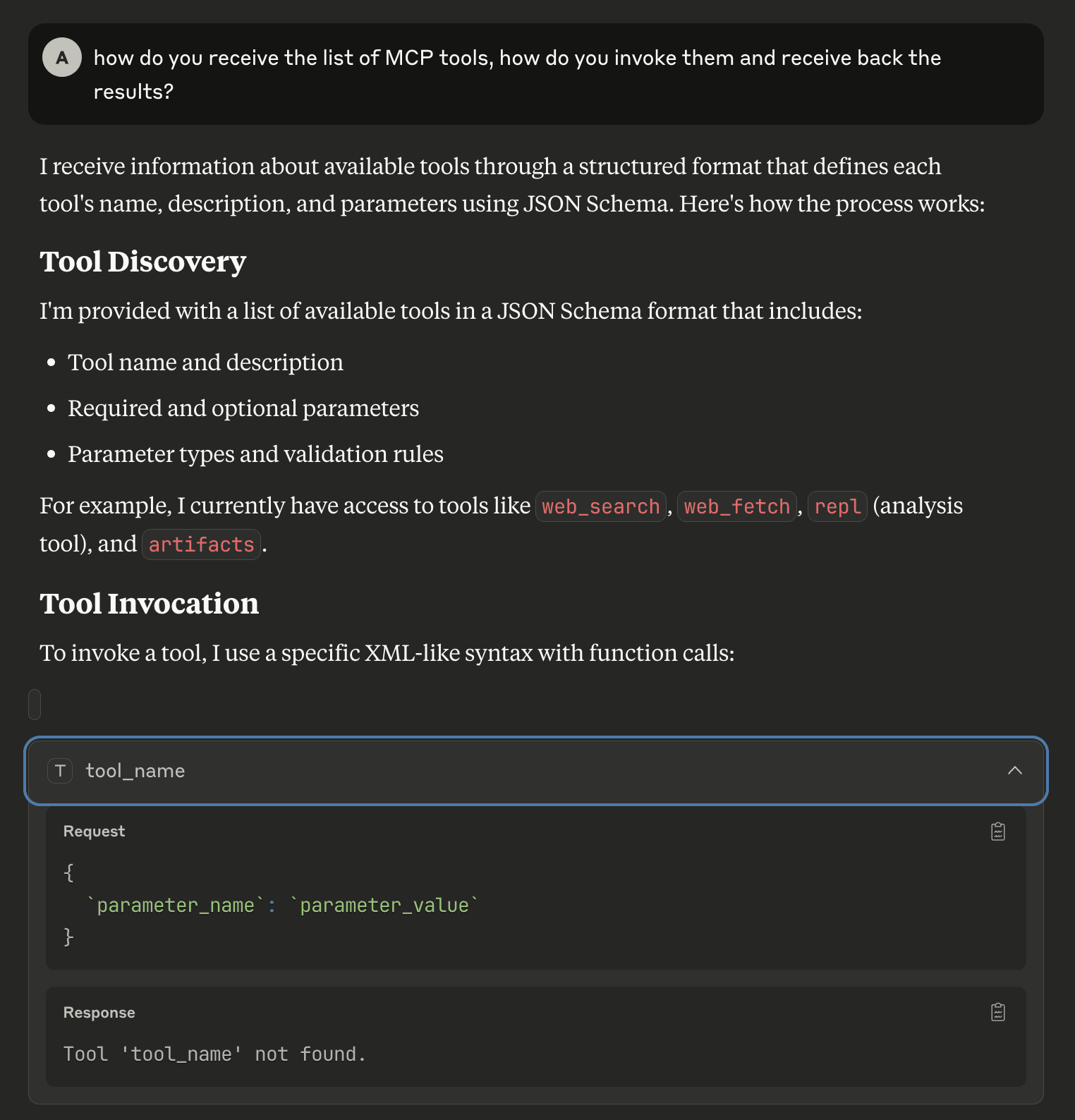The height and width of the screenshot is (1120, 1075).
Task: Click the parameter_name key in Request
Action: pyautogui.click(x=175, y=905)
